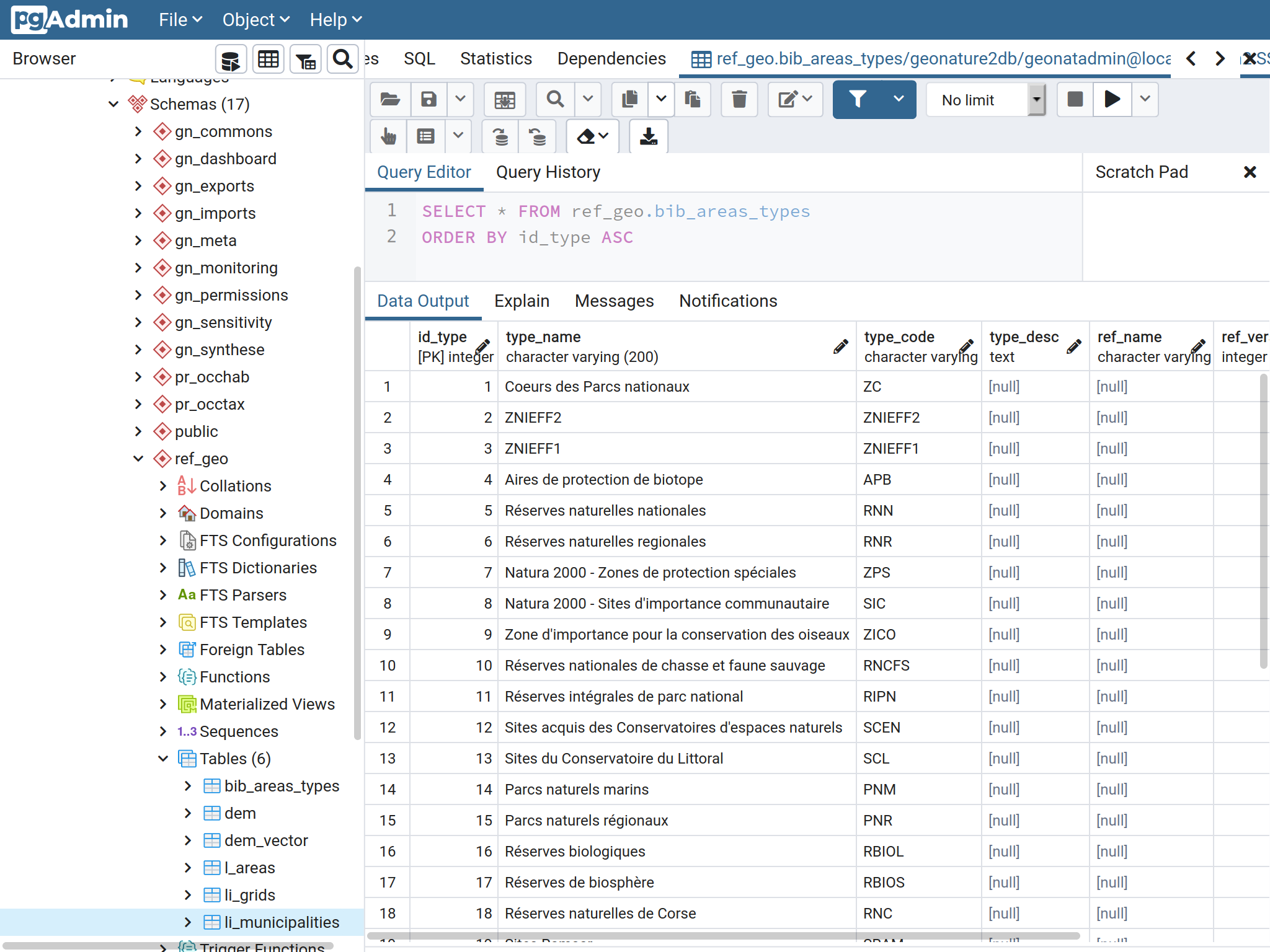Open the File menu
Image resolution: width=1270 pixels, height=952 pixels.
180,20
